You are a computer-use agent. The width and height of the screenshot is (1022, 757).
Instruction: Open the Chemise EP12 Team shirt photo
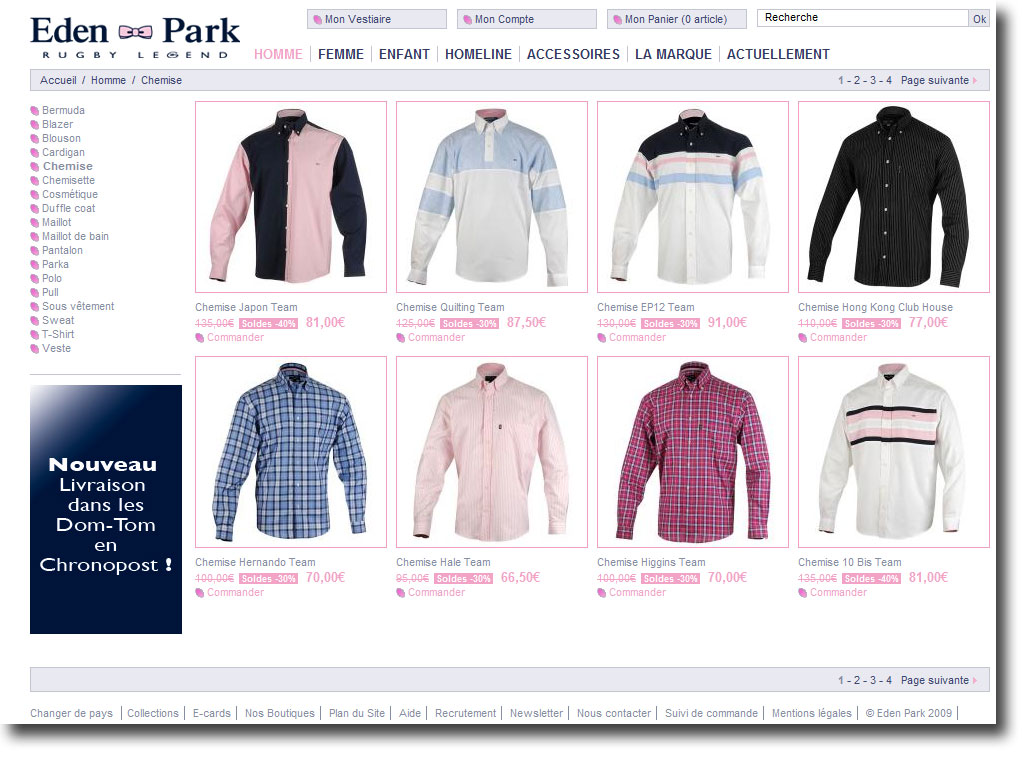[x=693, y=197]
